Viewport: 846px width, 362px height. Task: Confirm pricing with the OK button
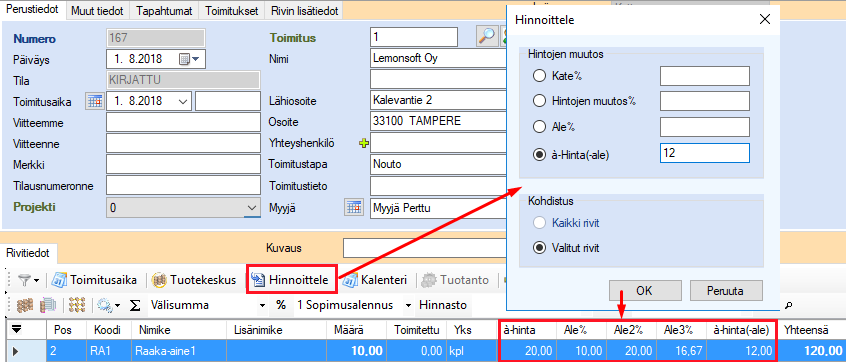click(x=644, y=290)
